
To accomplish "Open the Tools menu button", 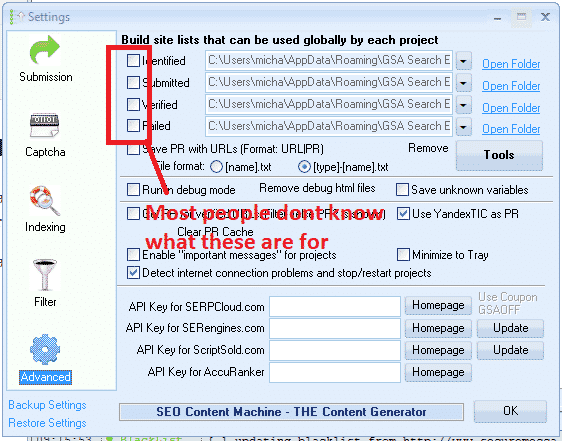I will coord(499,155).
